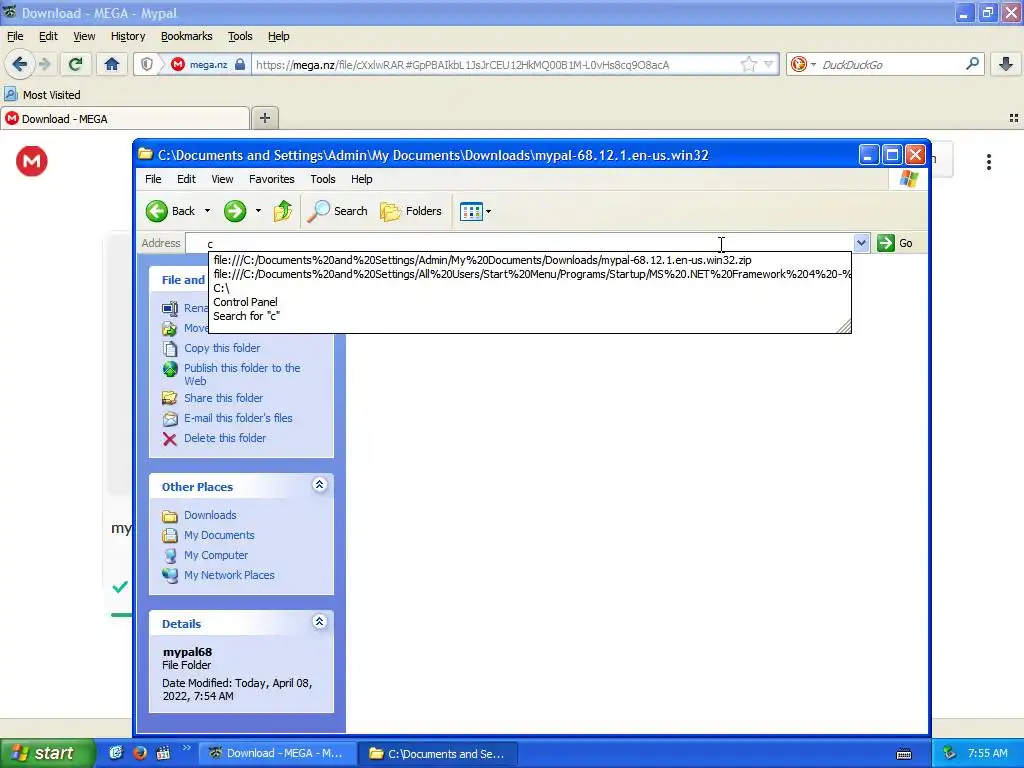This screenshot has height=768, width=1024.
Task: Collapse the Address bar dropdown arrow
Action: click(x=861, y=243)
